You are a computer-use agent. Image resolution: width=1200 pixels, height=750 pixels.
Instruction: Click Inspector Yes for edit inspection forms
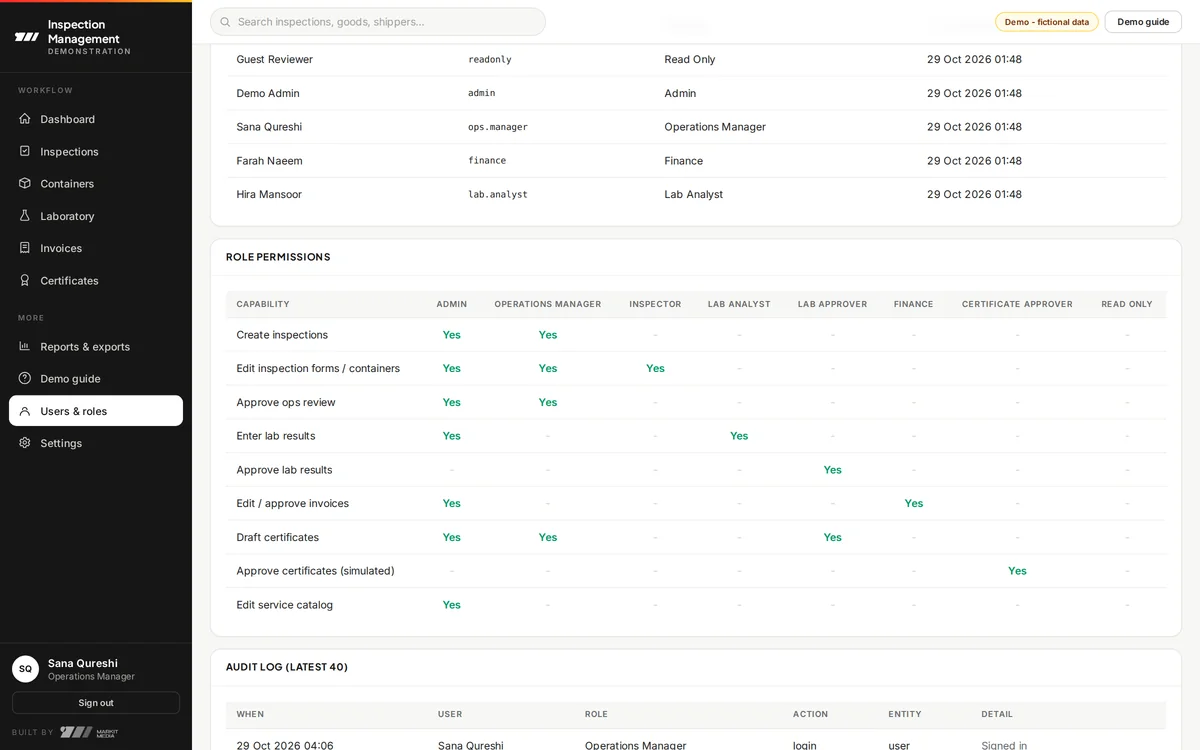tap(655, 368)
